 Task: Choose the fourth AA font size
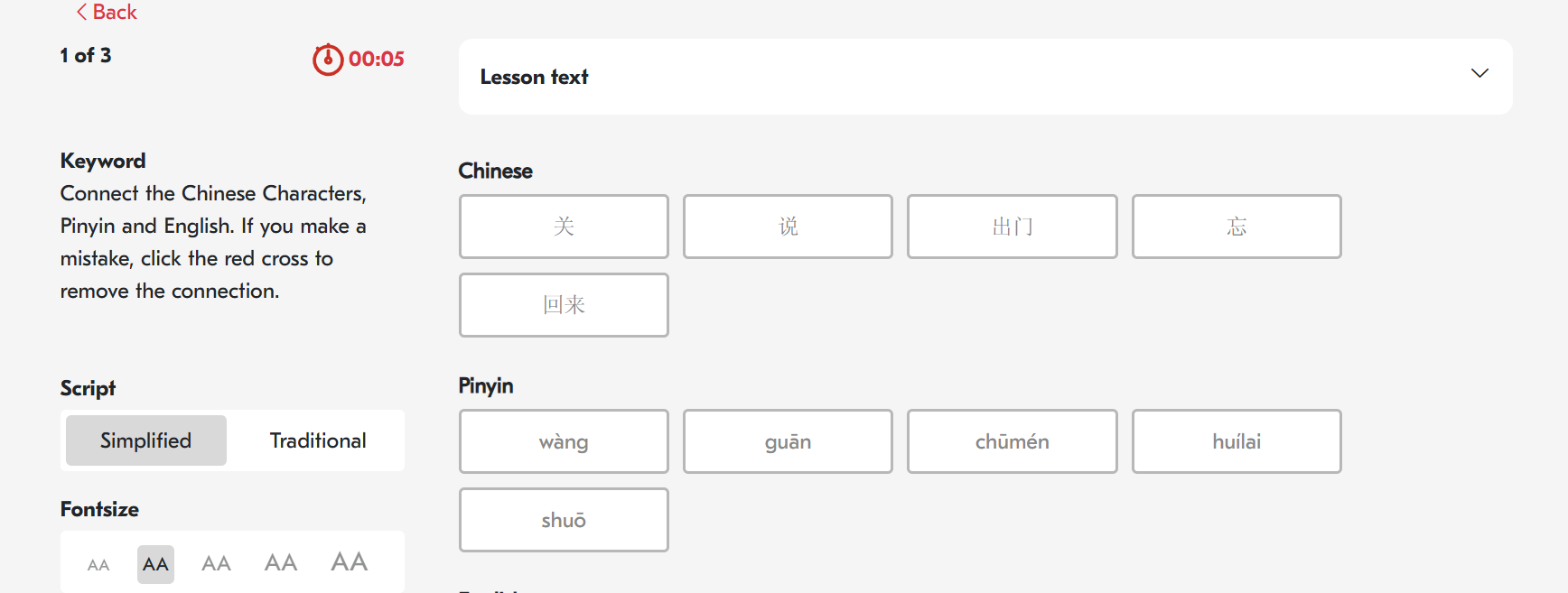[x=281, y=563]
